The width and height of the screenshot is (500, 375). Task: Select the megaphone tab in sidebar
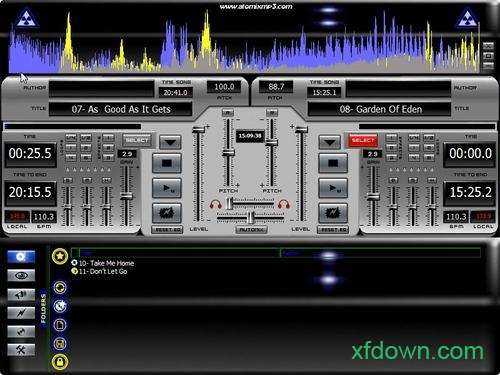21,295
